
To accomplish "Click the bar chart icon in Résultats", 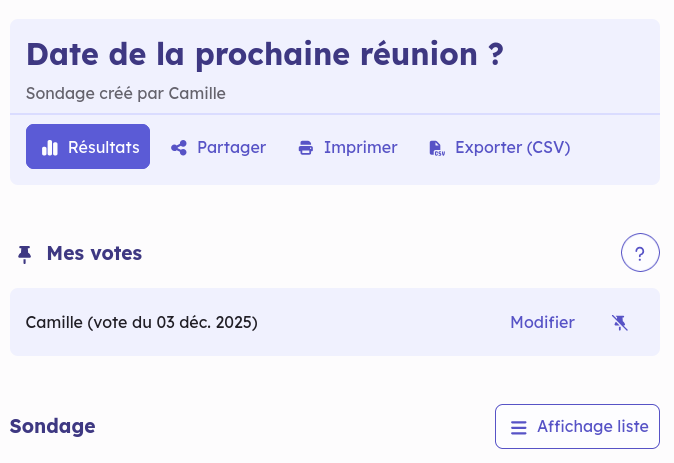I will [50, 147].
